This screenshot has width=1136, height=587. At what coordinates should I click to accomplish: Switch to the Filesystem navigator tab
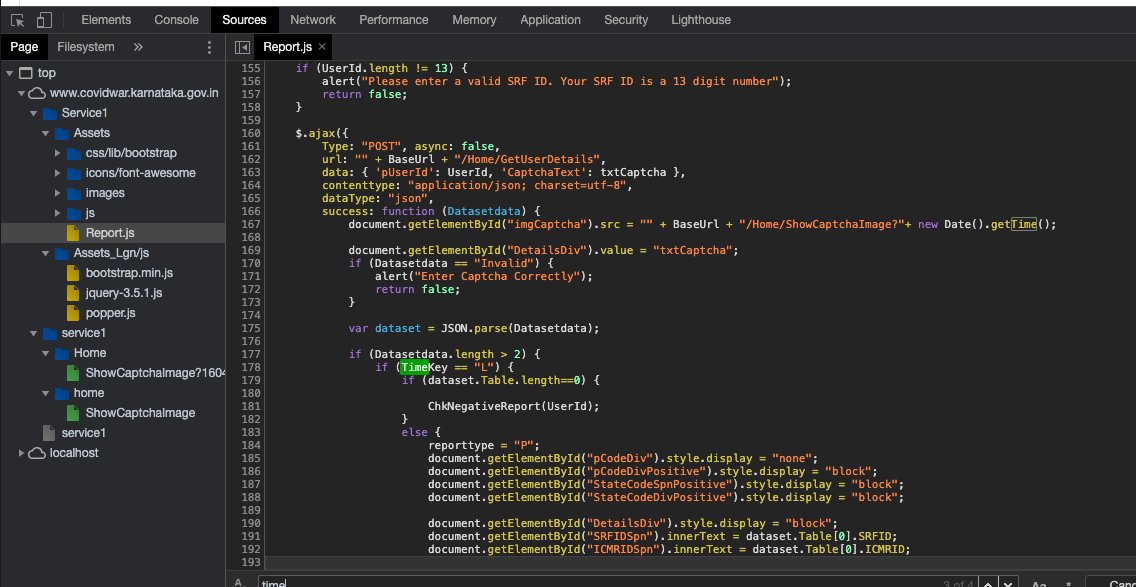85,47
